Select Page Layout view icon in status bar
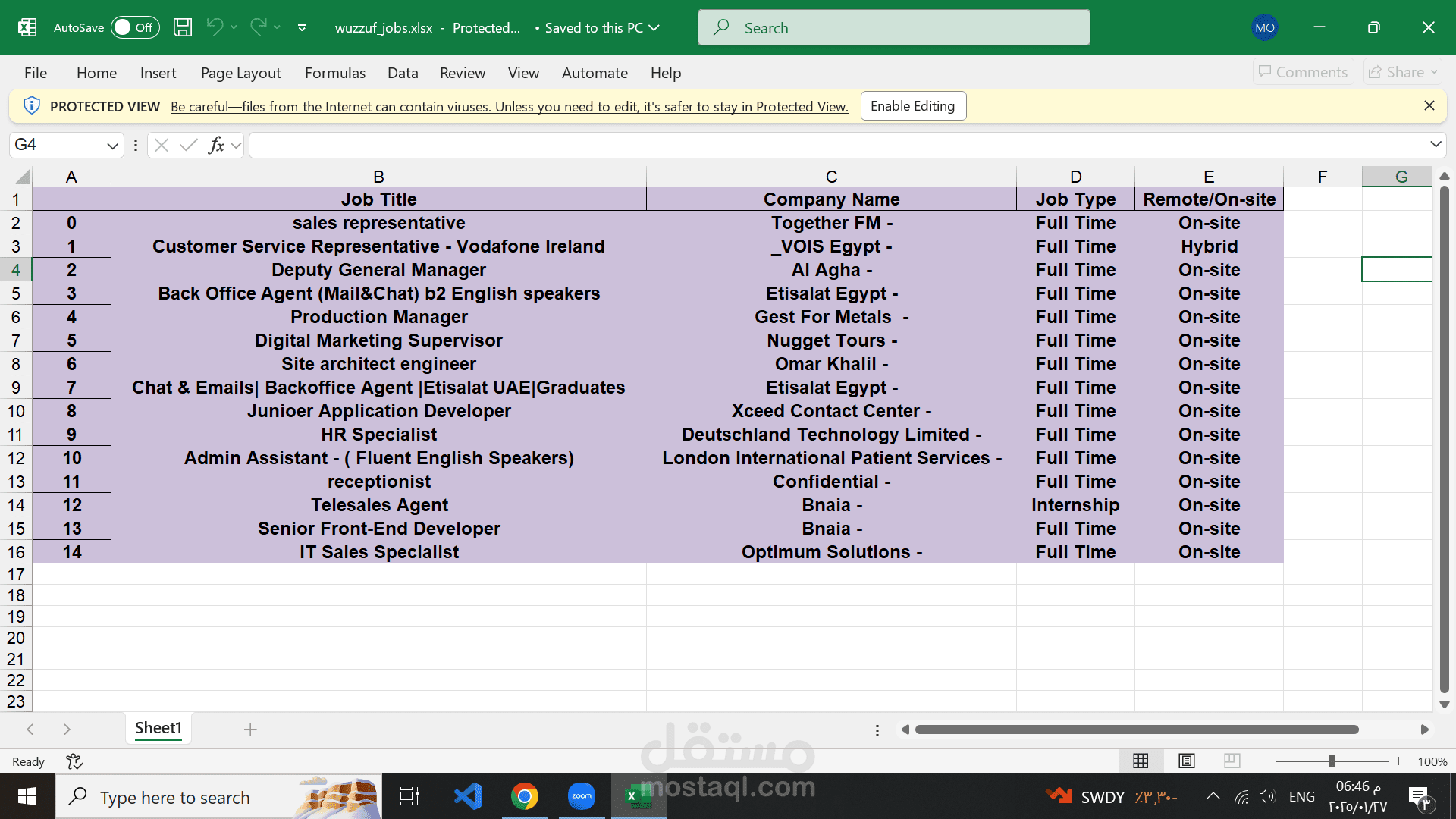This screenshot has height=819, width=1456. point(1187,761)
